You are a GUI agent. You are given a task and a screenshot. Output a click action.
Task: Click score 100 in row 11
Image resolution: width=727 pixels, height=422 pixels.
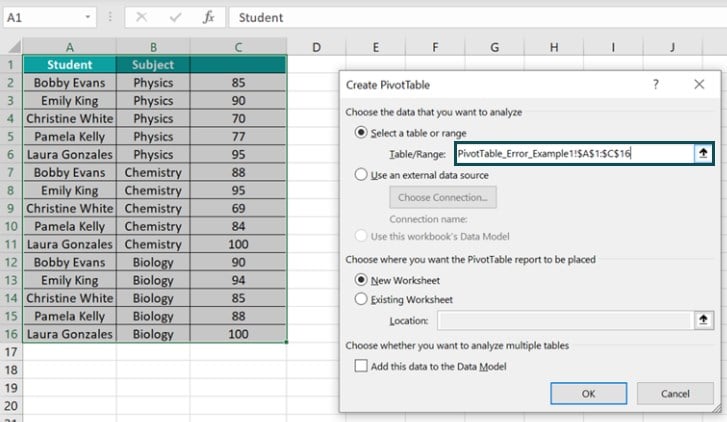[x=238, y=244]
